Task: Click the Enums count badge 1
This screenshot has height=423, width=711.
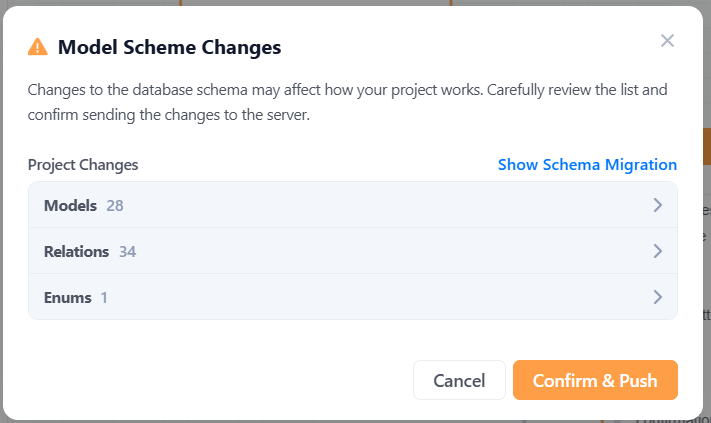Action: (x=104, y=298)
